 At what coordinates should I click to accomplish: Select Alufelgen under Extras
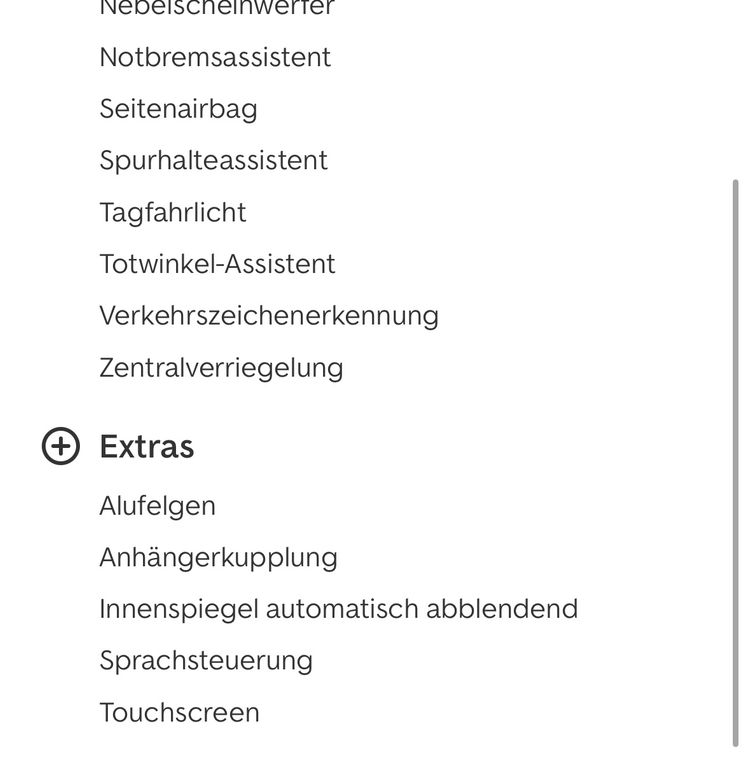pyautogui.click(x=157, y=506)
